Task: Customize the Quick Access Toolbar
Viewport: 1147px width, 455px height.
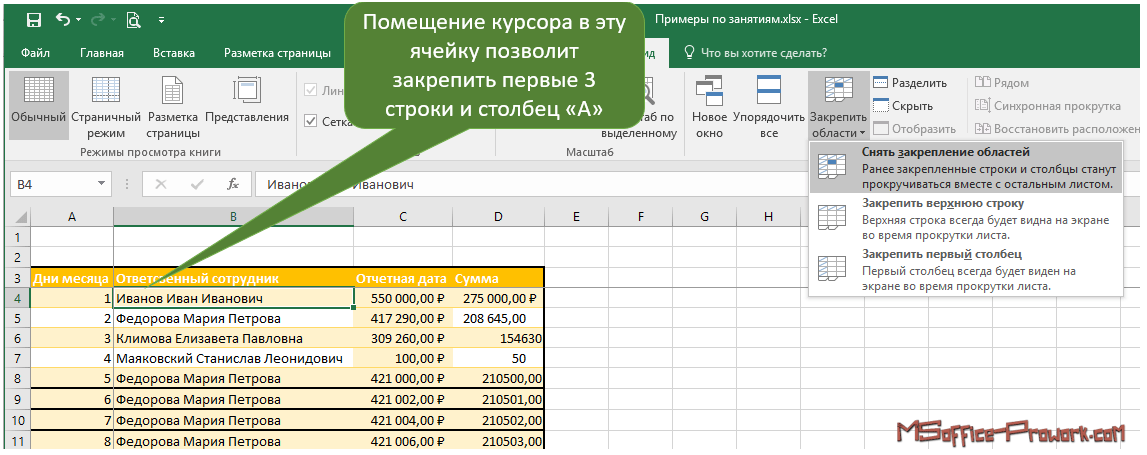Action: [161, 20]
